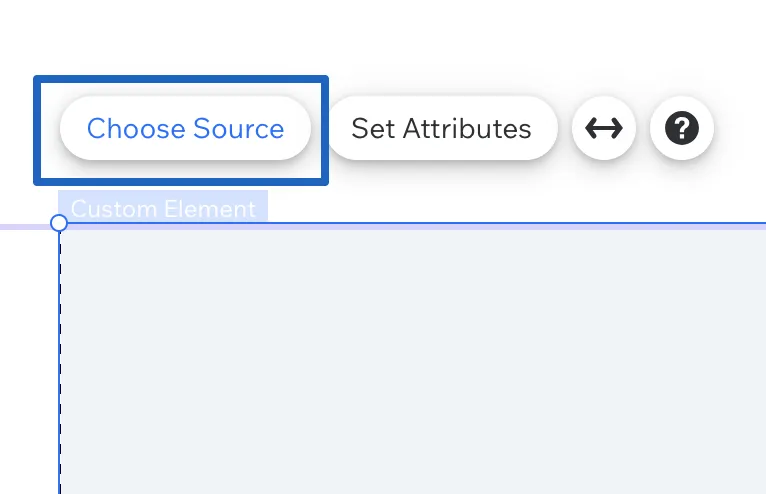Click the Choose Source button
766x494 pixels.
(185, 129)
